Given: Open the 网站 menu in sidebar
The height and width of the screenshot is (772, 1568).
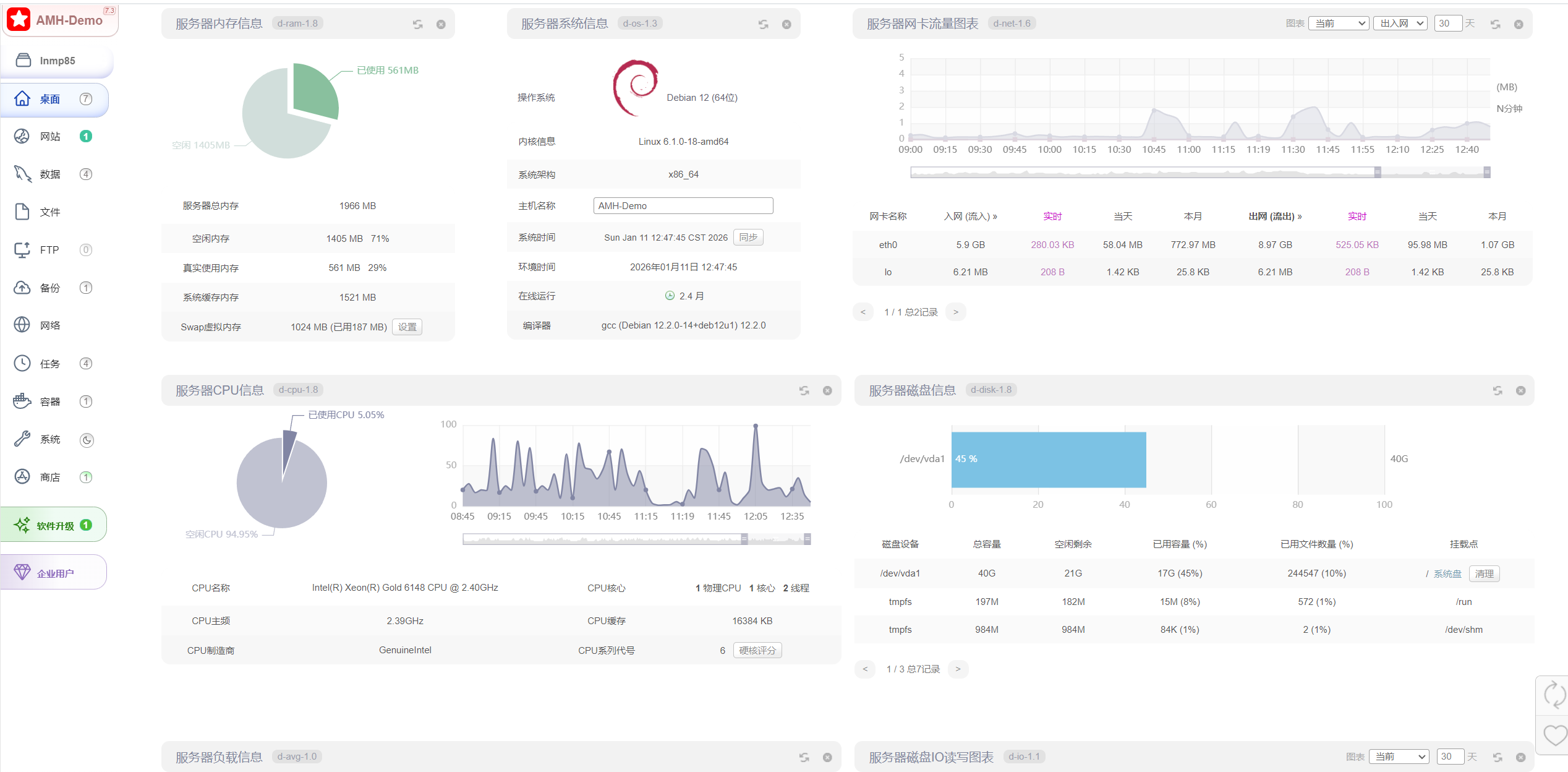Looking at the screenshot, I should click(50, 136).
